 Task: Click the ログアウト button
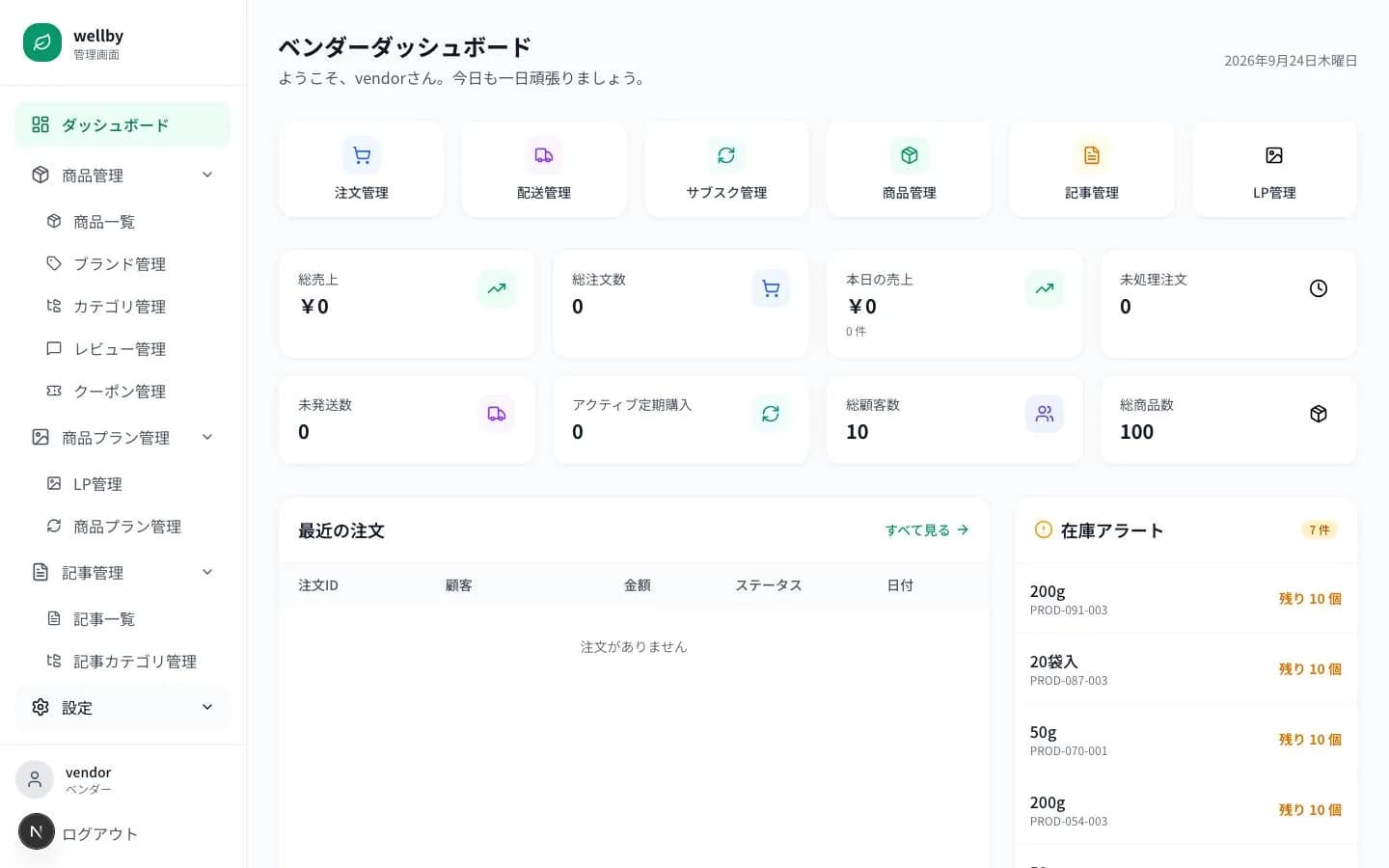click(x=99, y=834)
